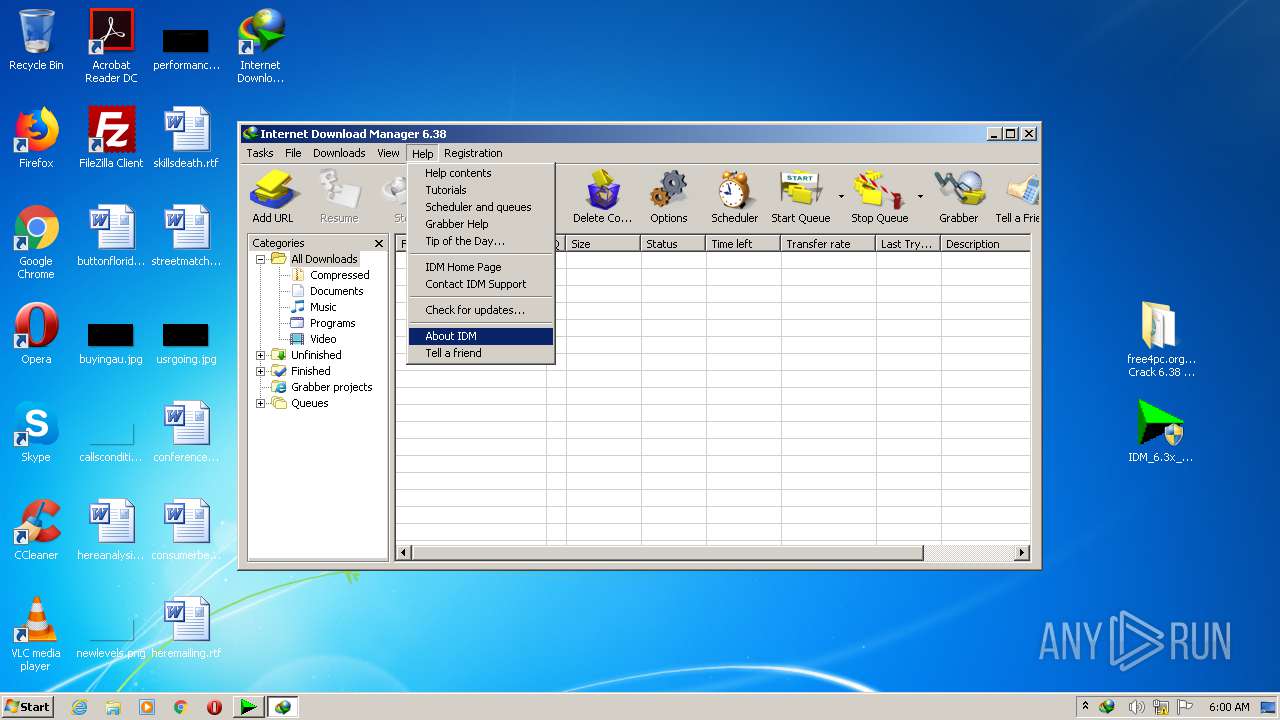
Task: Select the Recycle Bin desktop icon
Action: [x=36, y=40]
